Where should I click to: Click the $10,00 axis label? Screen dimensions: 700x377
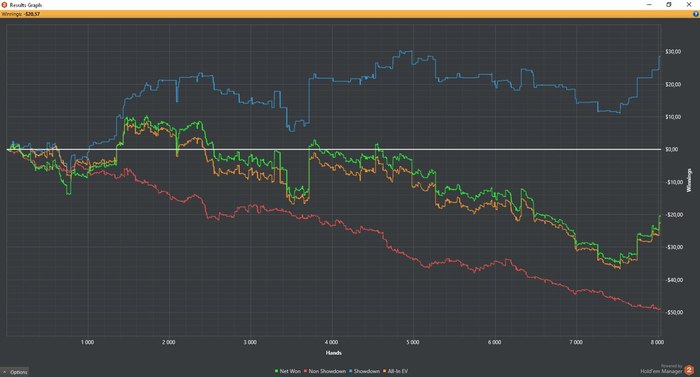click(673, 117)
